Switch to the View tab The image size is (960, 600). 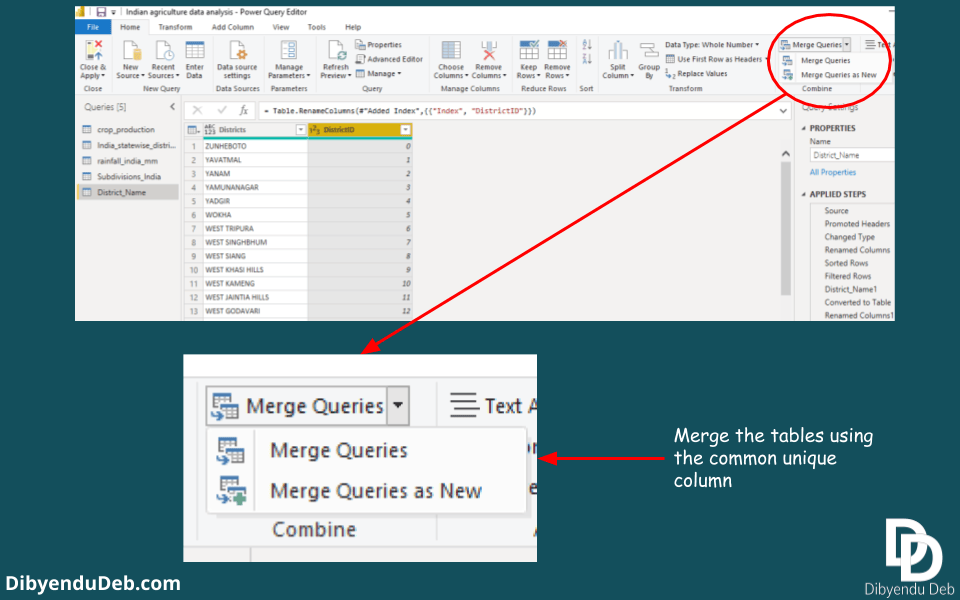(x=281, y=27)
